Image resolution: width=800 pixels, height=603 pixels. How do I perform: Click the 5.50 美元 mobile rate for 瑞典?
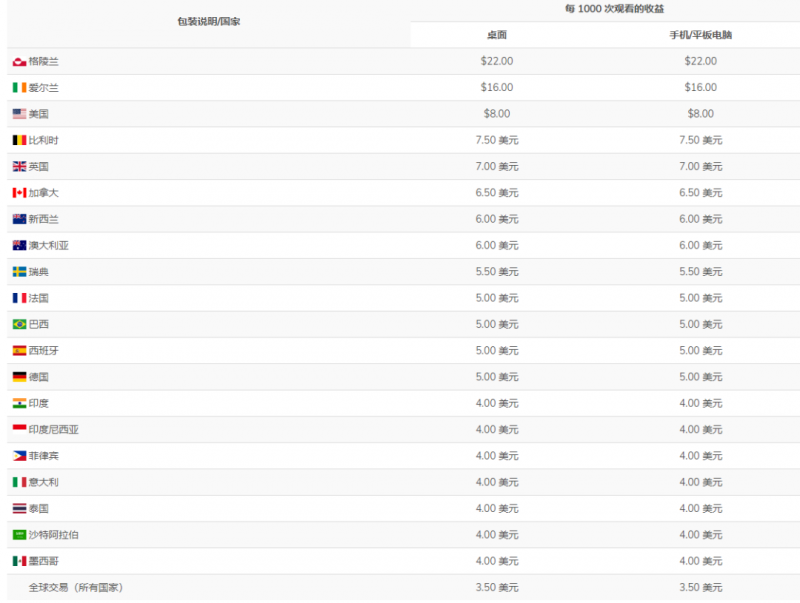(x=700, y=272)
